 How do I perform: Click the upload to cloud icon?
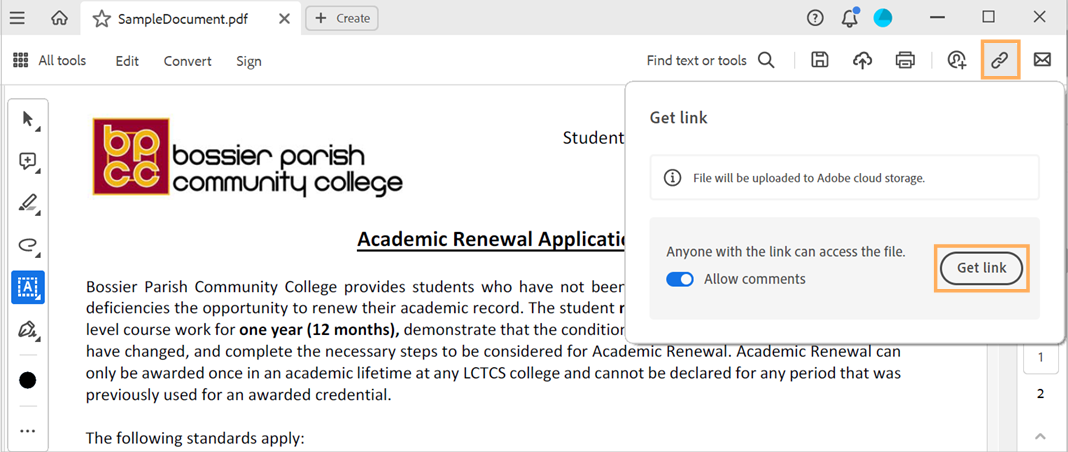tap(862, 61)
